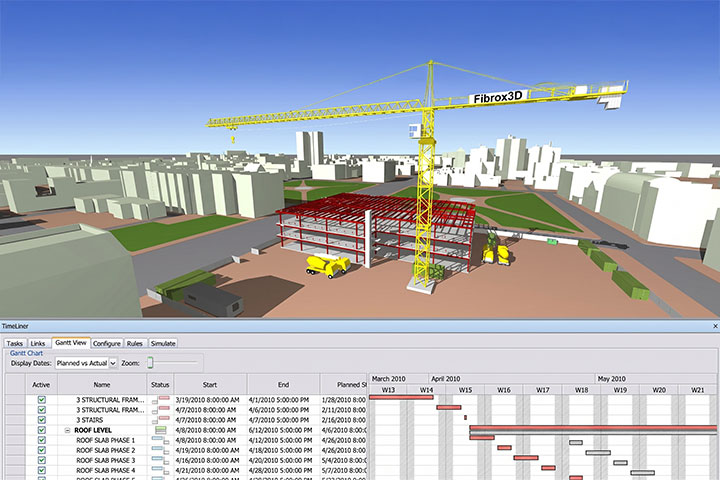This screenshot has height=480, width=720.
Task: Sort by the Start column header
Action: (210, 384)
